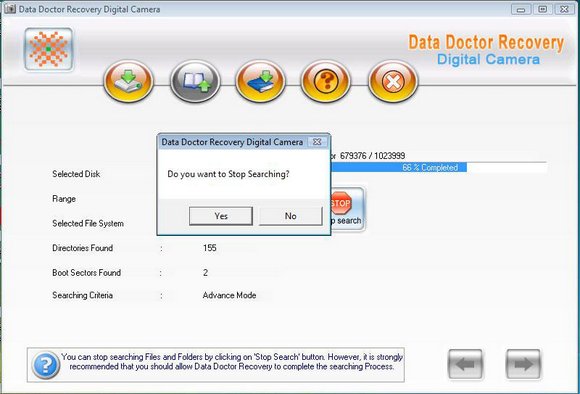
Task: Click the save log blue book icon
Action: coord(260,81)
